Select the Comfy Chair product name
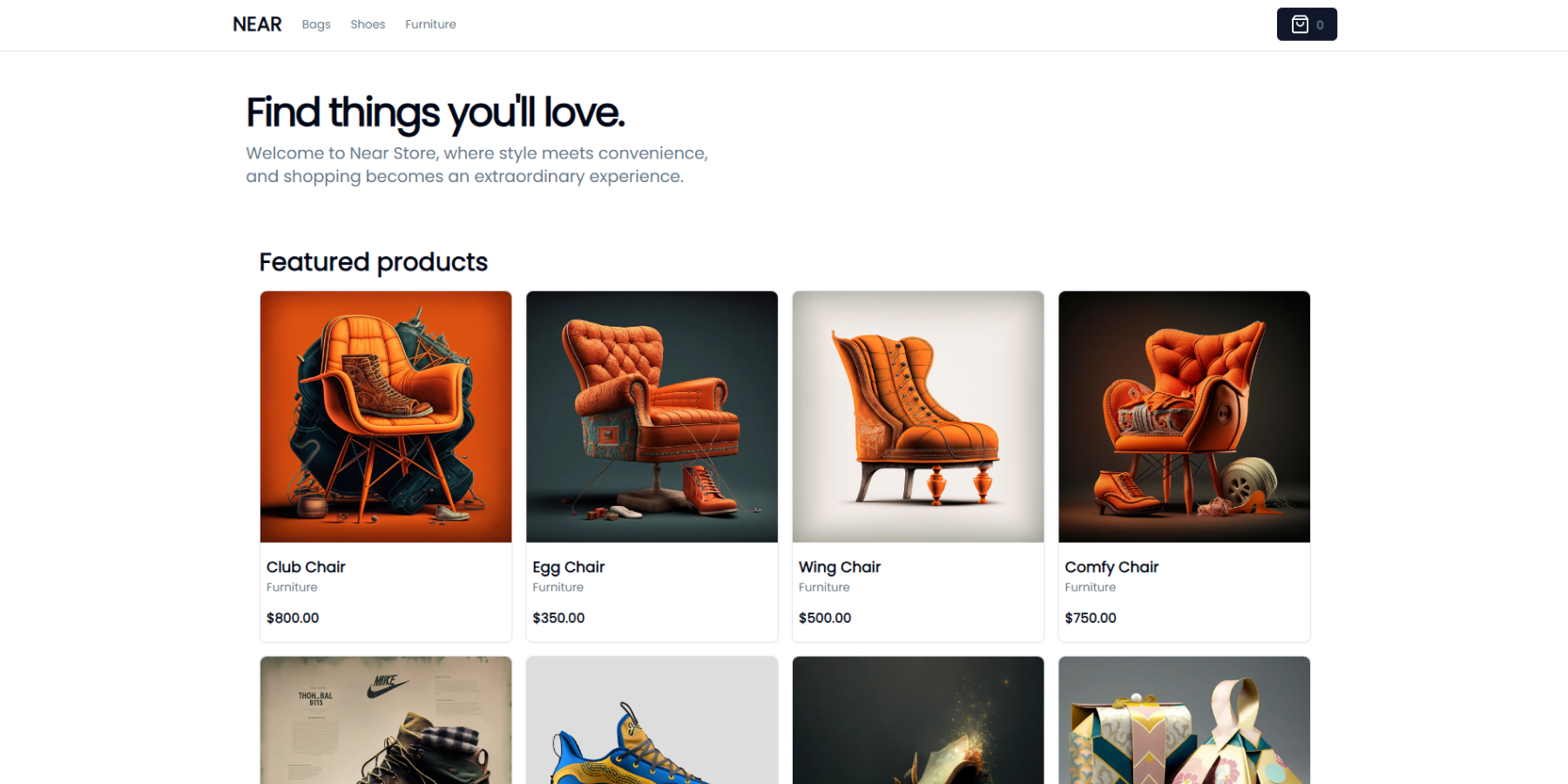 [x=1112, y=567]
